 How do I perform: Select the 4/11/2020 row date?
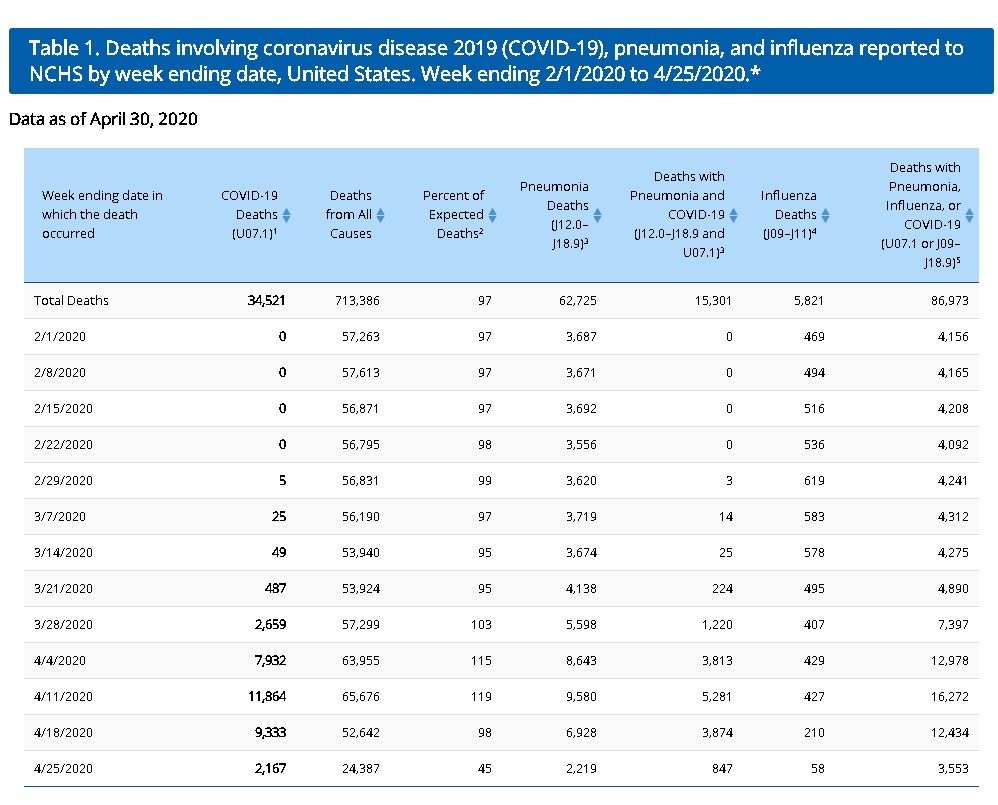(x=63, y=696)
